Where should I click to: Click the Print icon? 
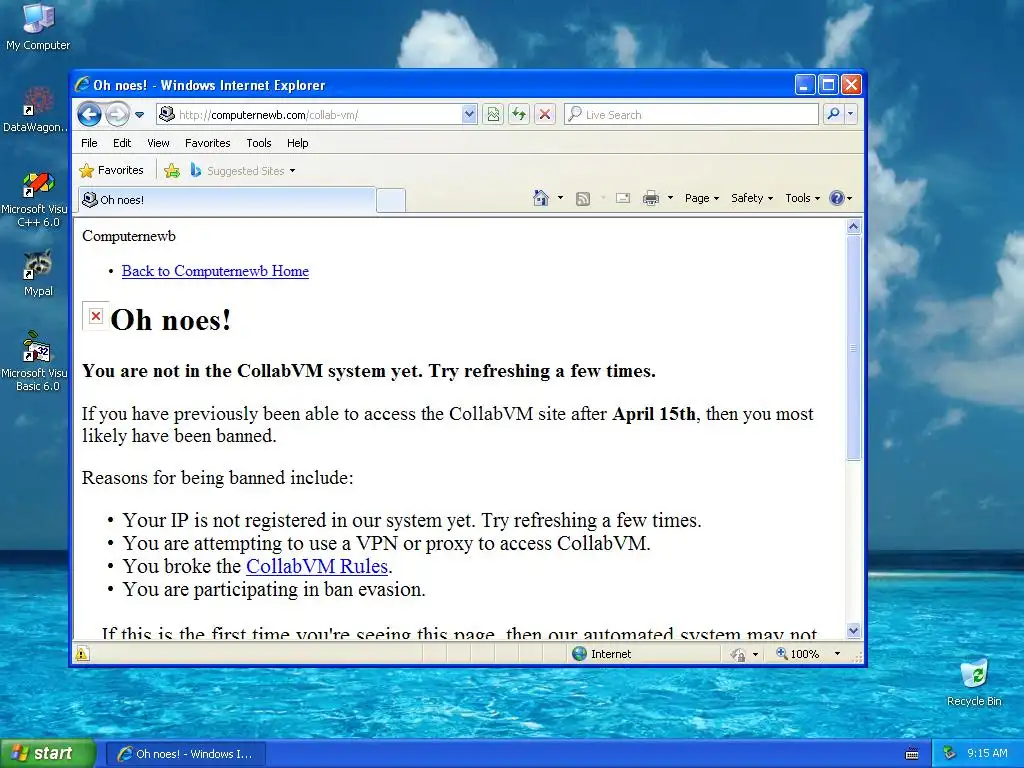[x=650, y=198]
